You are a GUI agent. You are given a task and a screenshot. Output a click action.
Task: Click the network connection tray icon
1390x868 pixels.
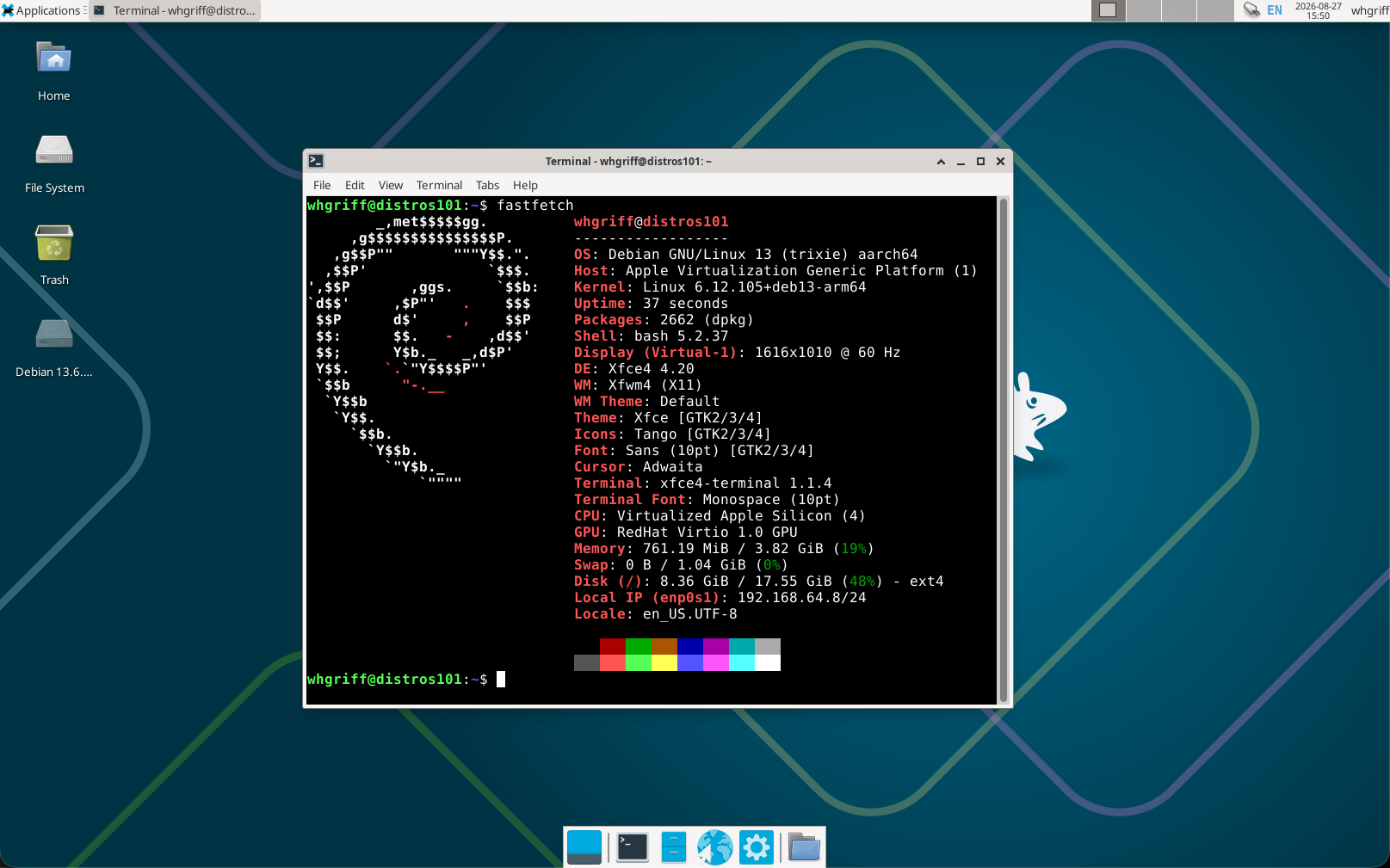click(1251, 10)
